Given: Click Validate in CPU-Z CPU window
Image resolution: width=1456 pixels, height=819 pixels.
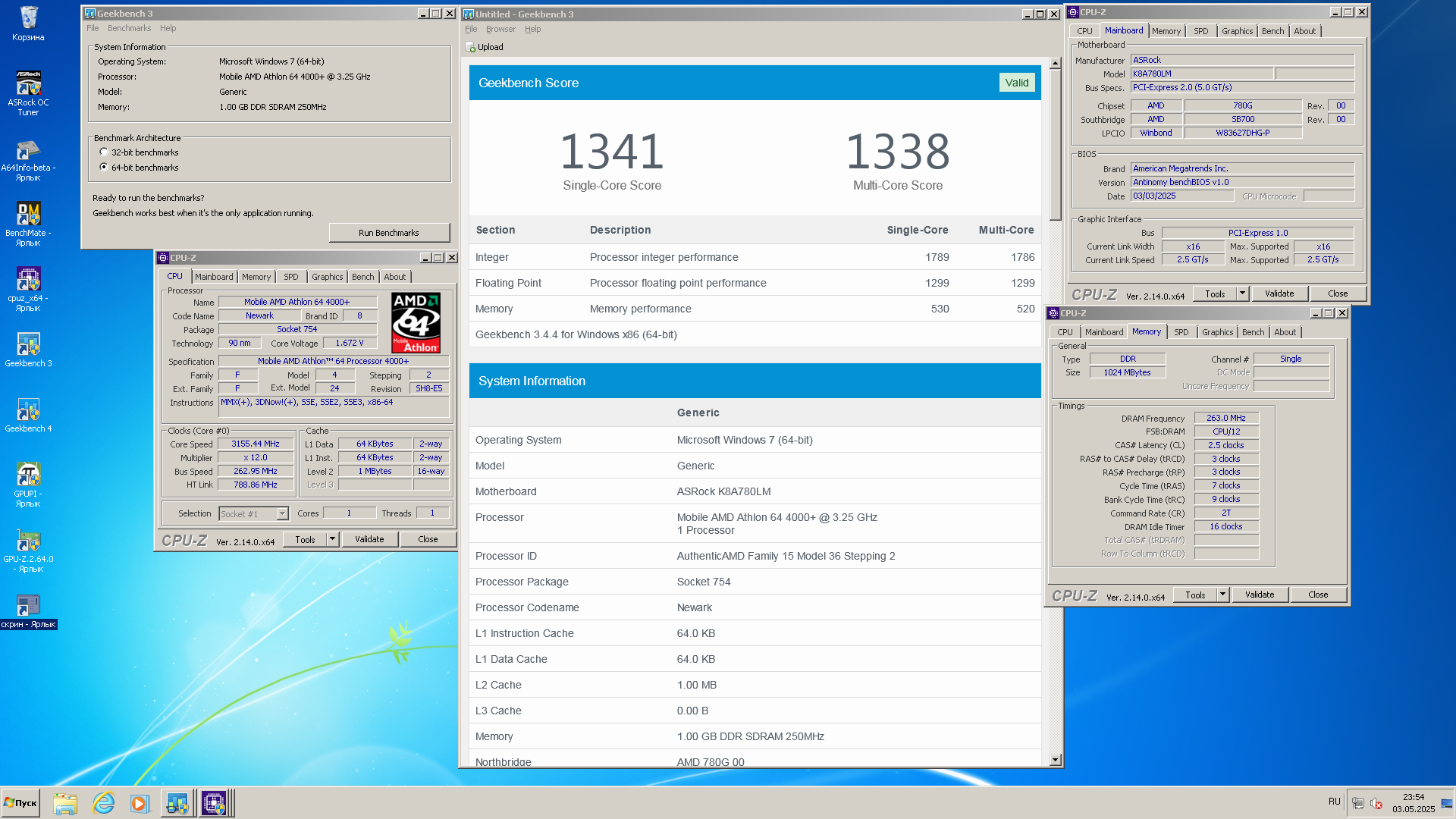Looking at the screenshot, I should tap(369, 539).
